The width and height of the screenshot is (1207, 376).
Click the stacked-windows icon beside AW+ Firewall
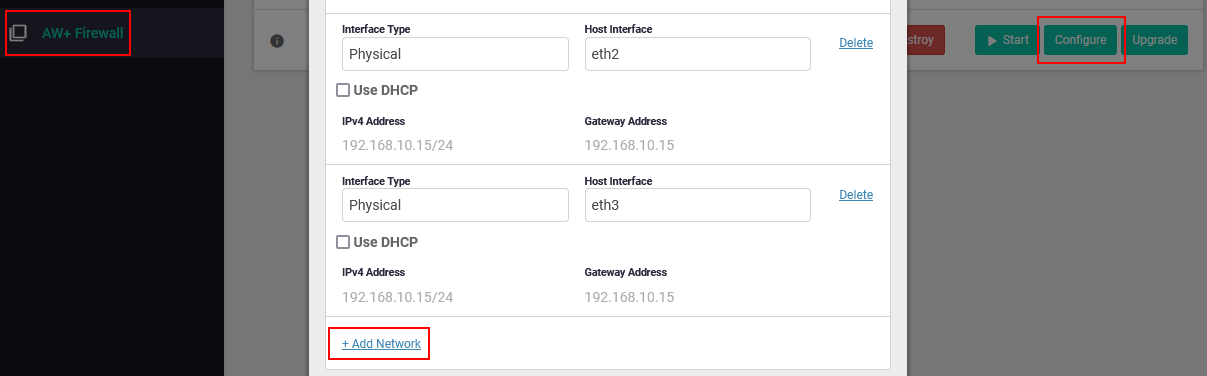click(18, 33)
